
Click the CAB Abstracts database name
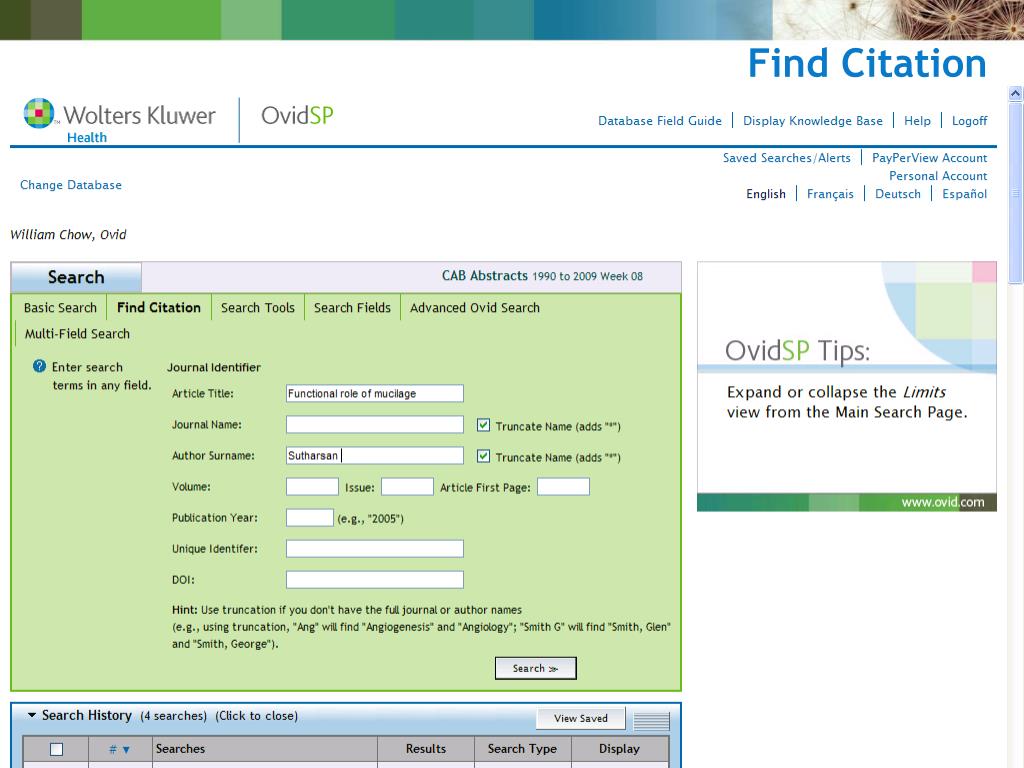[485, 276]
